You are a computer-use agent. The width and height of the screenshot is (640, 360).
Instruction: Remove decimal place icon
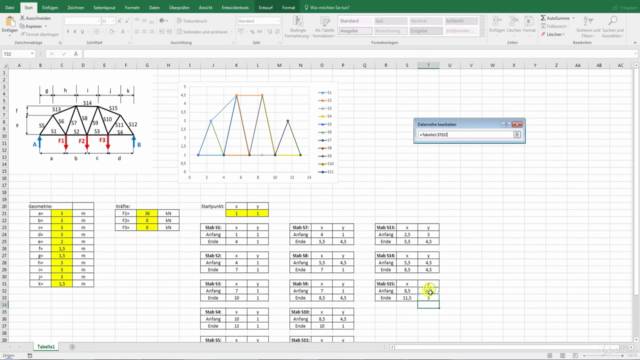277,32
